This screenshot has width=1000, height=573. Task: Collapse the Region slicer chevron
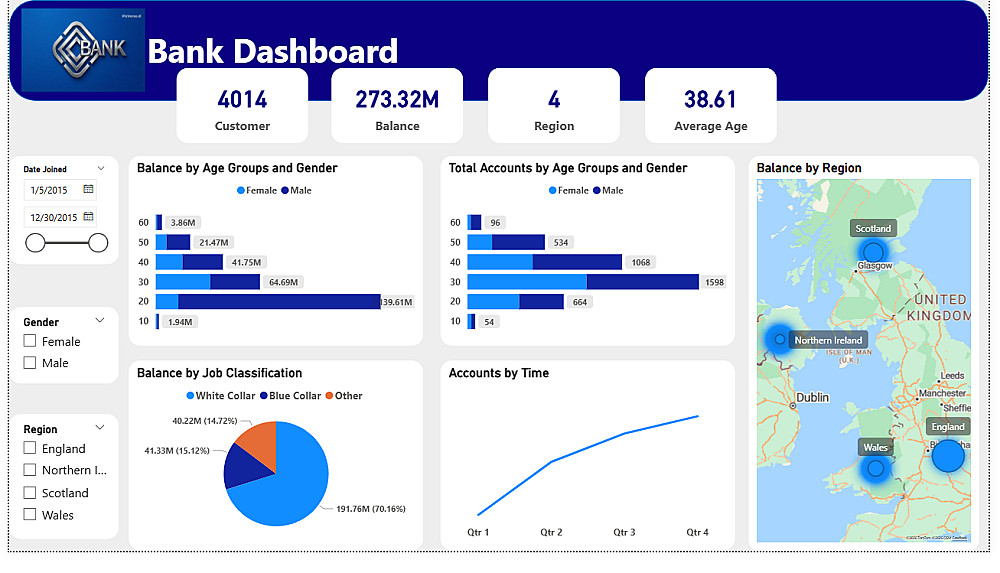(99, 428)
